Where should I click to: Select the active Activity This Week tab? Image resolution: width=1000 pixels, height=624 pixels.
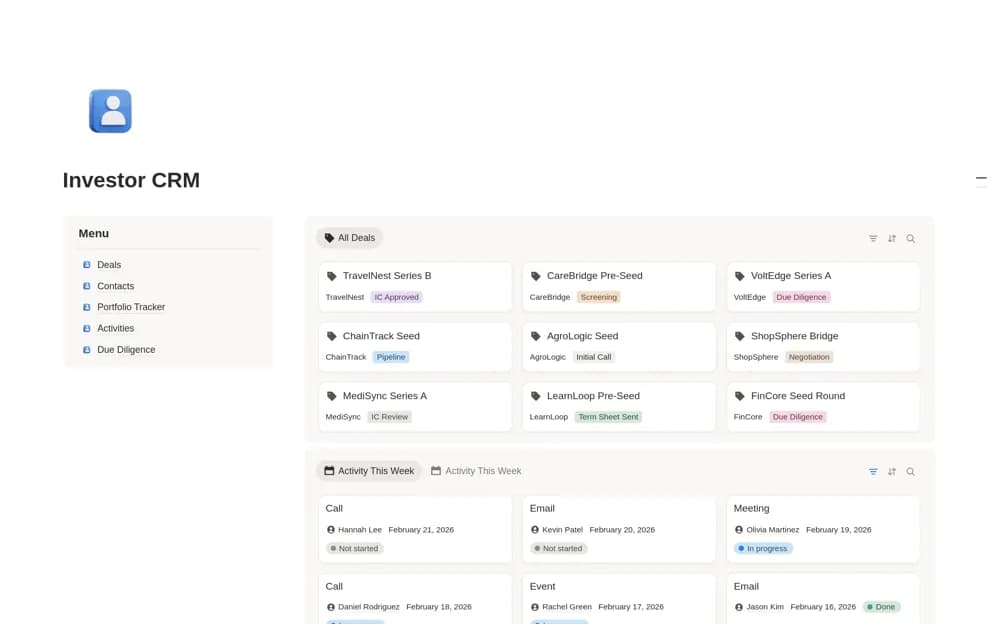pos(369,471)
